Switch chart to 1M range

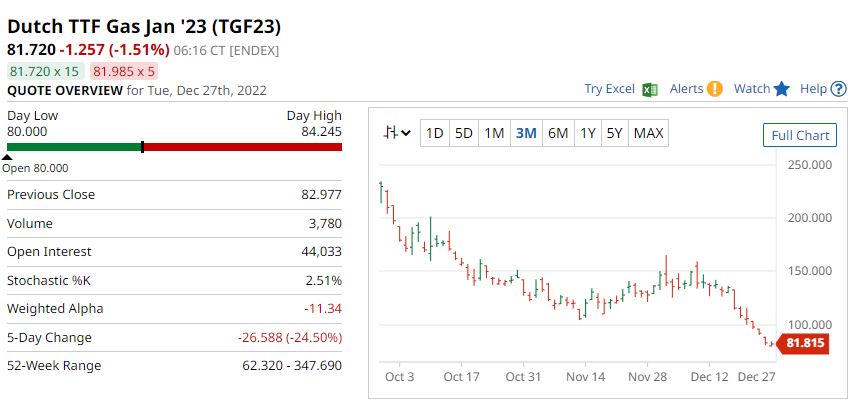click(494, 133)
